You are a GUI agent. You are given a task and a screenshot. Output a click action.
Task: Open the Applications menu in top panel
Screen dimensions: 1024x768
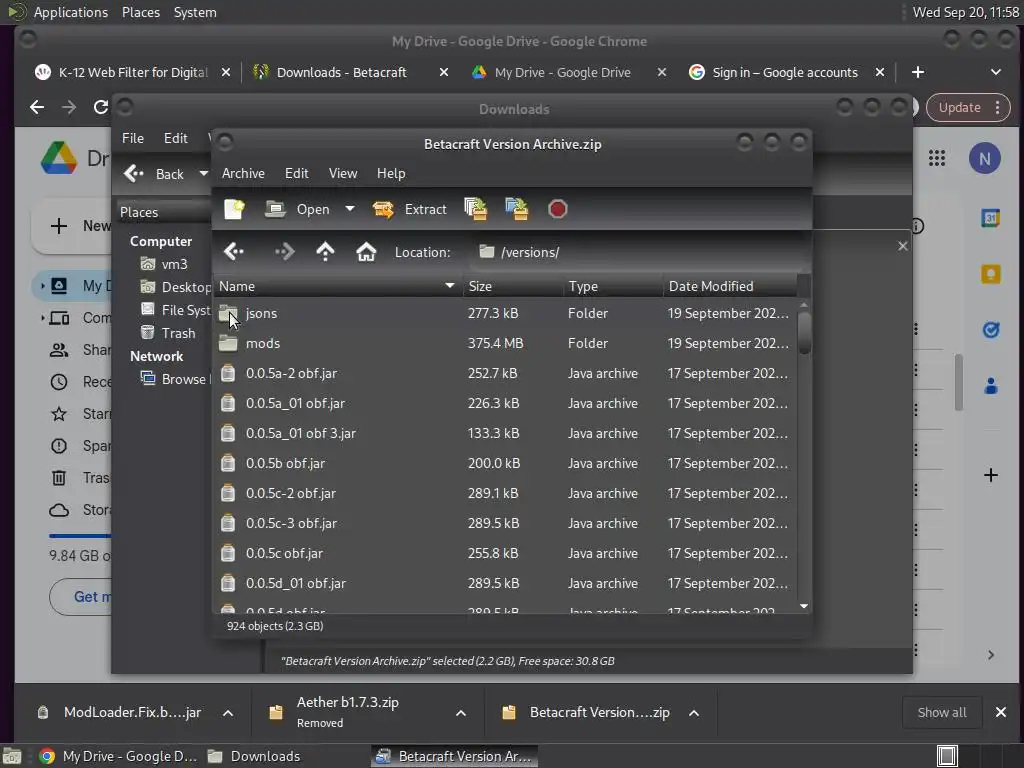71,12
